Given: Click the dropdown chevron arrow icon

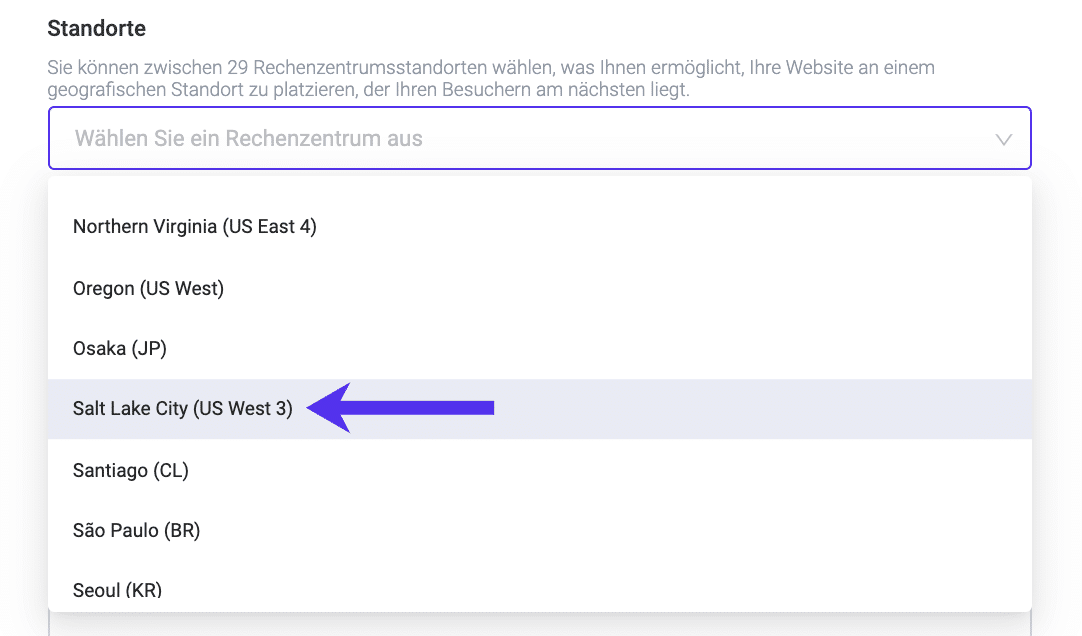Looking at the screenshot, I should pos(1003,139).
